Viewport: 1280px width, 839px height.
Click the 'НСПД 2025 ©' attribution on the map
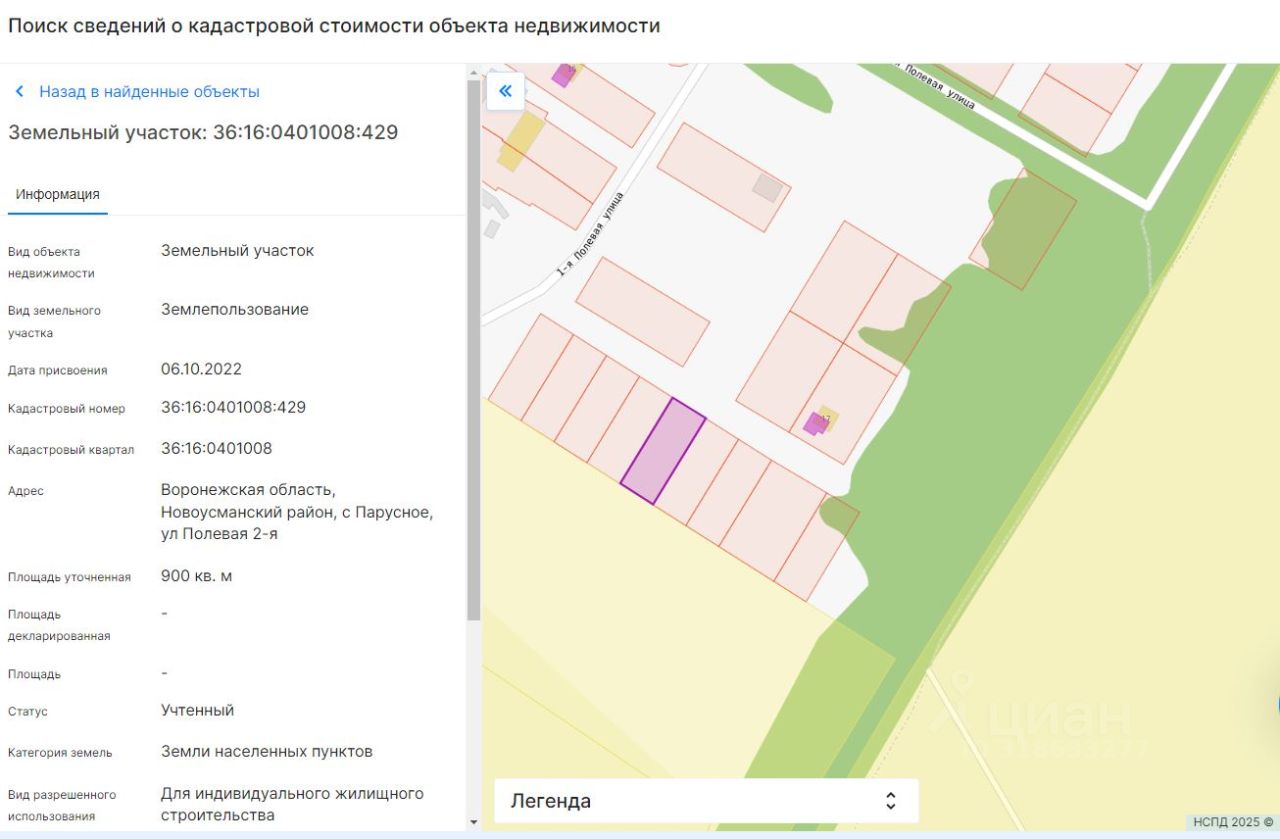pyautogui.click(x=1232, y=822)
